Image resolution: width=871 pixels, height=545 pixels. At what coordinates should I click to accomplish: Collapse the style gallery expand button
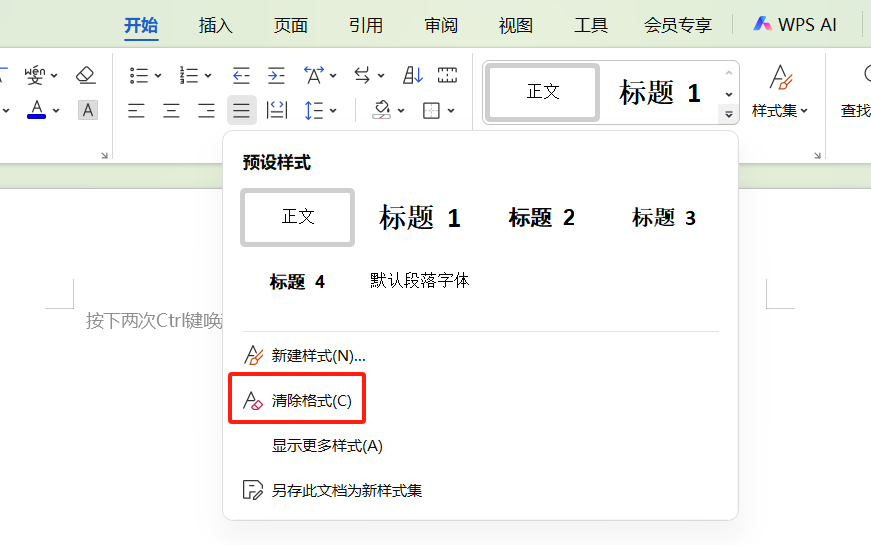pyautogui.click(x=729, y=114)
